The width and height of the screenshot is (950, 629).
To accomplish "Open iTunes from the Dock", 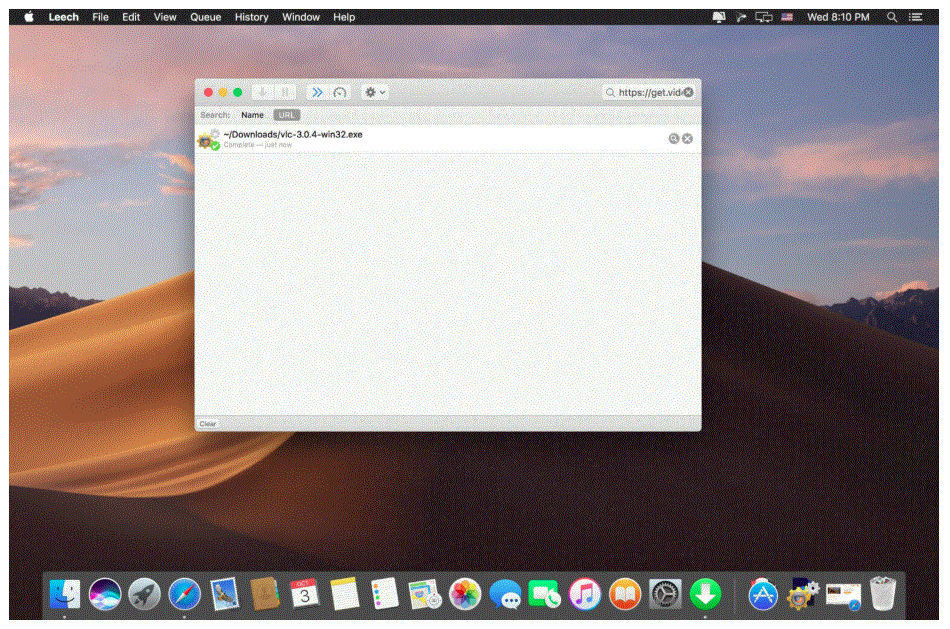I will pyautogui.click(x=585, y=594).
